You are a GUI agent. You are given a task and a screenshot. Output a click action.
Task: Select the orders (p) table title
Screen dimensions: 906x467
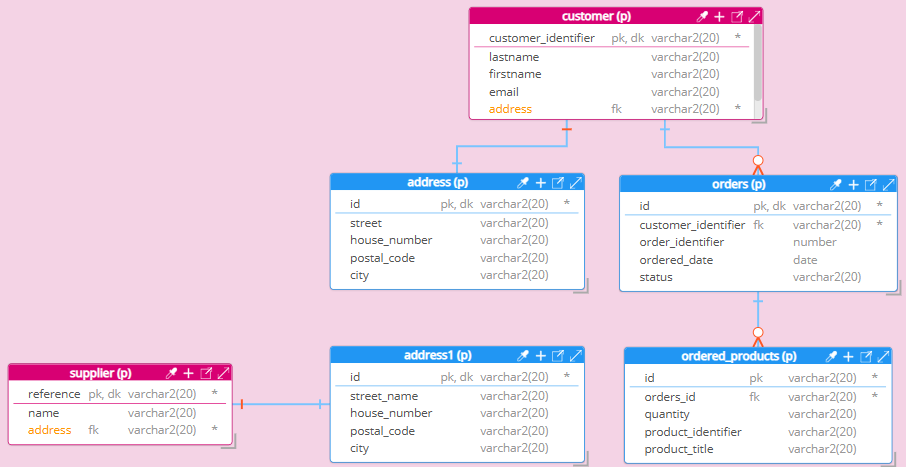click(x=738, y=184)
